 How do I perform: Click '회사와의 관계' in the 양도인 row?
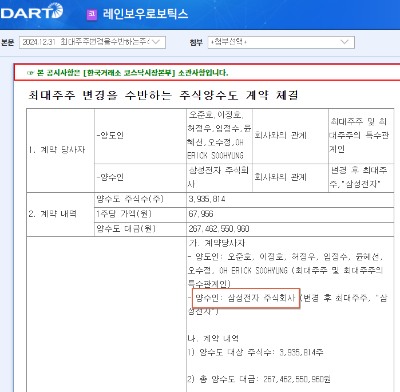(x=290, y=136)
